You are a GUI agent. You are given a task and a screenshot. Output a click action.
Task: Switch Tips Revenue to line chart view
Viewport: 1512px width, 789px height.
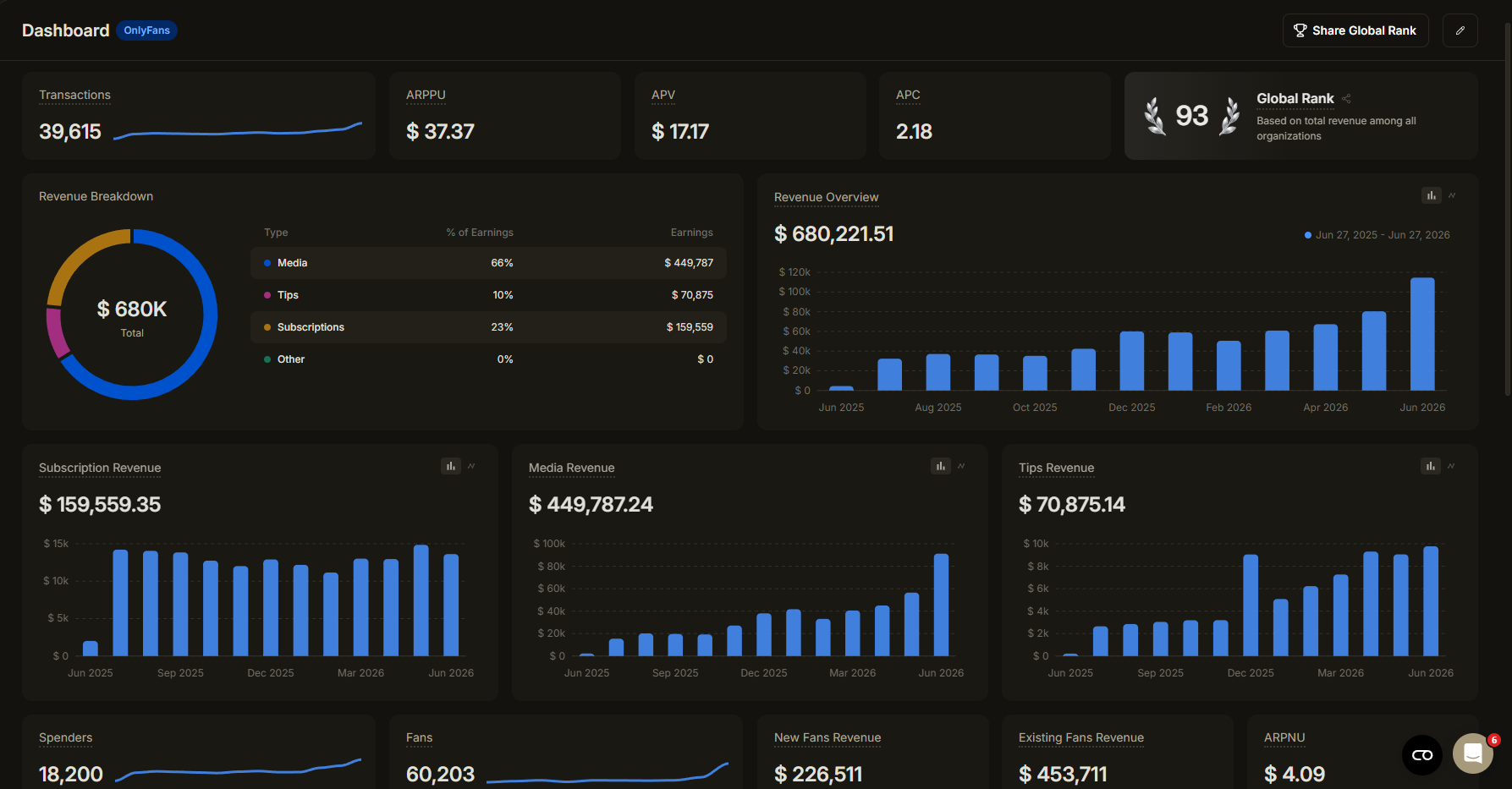click(1451, 466)
